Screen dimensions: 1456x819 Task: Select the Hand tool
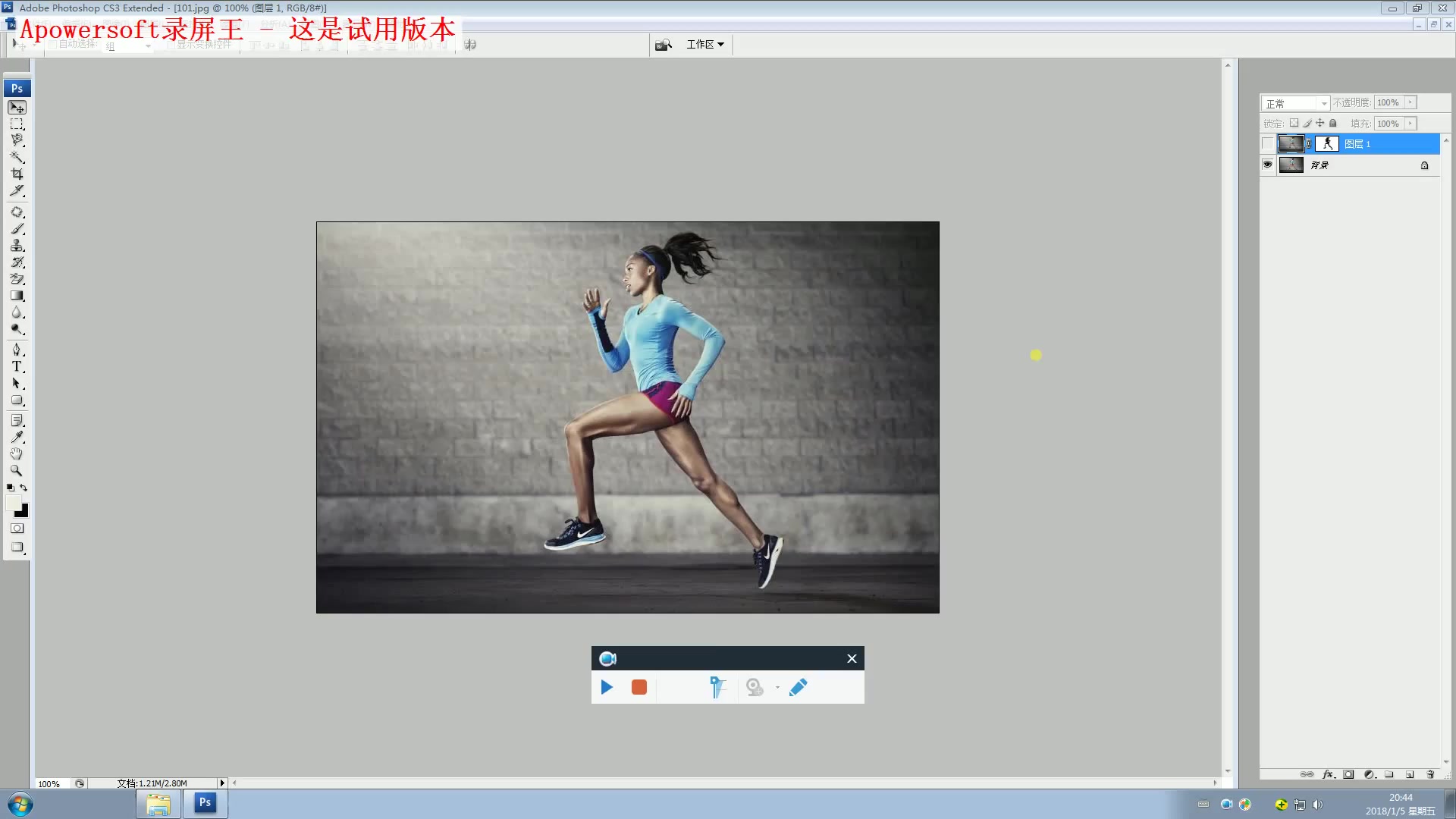(17, 454)
